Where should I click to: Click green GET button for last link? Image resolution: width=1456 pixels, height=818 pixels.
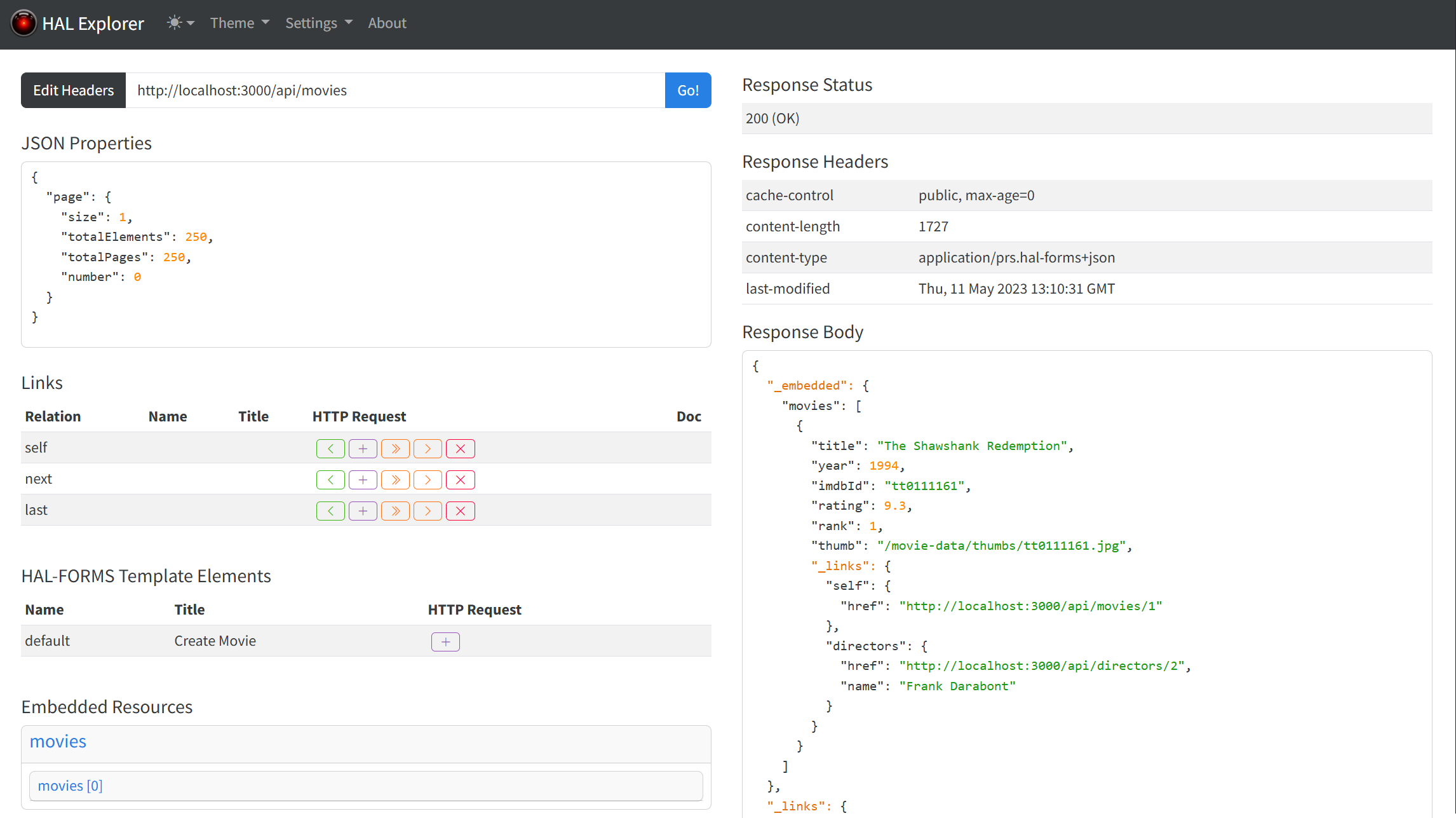[x=330, y=511]
